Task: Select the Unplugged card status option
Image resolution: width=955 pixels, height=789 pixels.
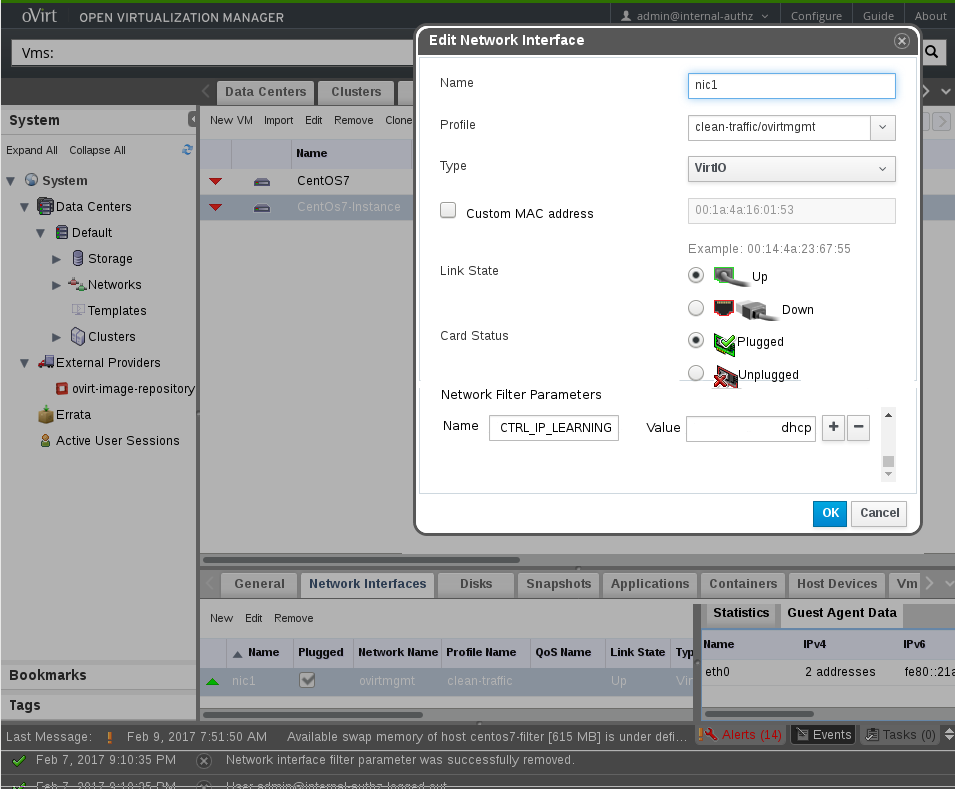Action: [x=696, y=373]
